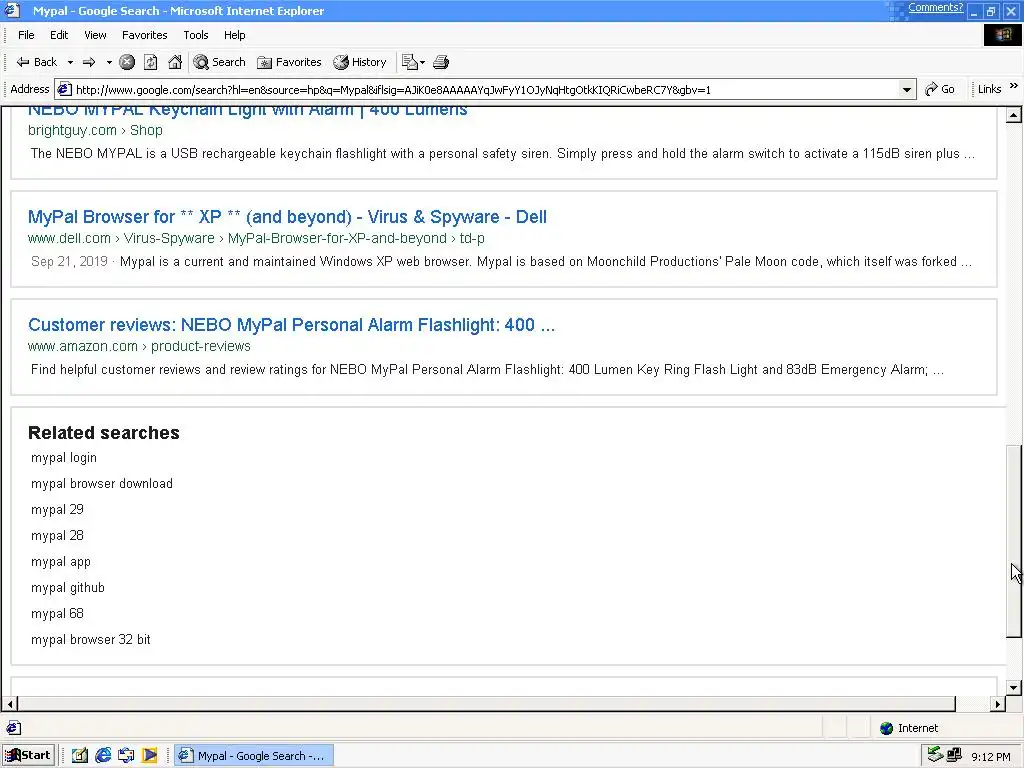Click the vertical scrollbar down arrow
Image resolution: width=1024 pixels, height=768 pixels.
(1014, 687)
